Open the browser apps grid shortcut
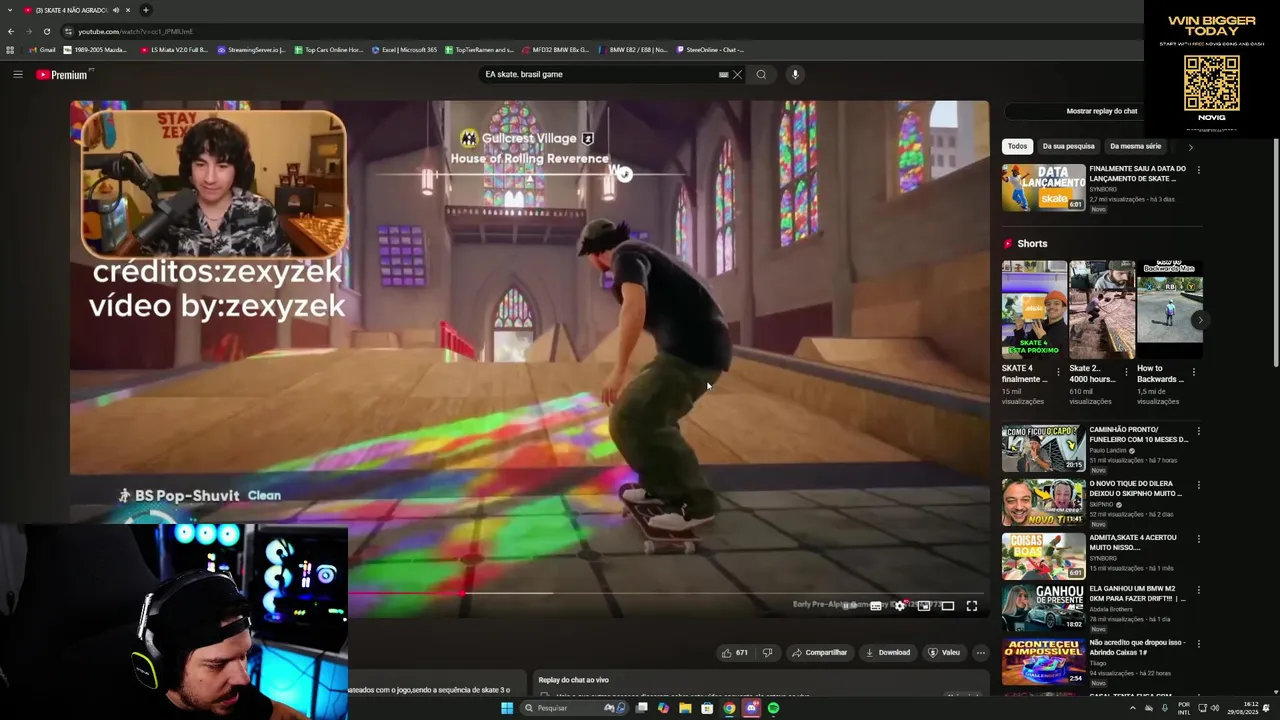 (10, 50)
